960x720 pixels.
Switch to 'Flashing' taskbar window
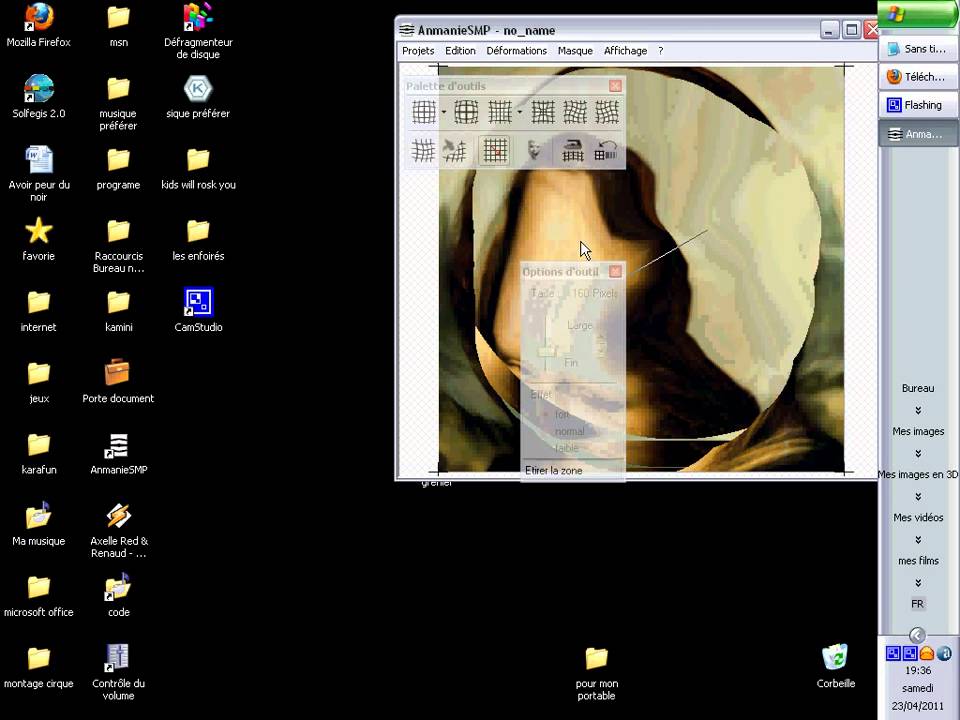(918, 105)
